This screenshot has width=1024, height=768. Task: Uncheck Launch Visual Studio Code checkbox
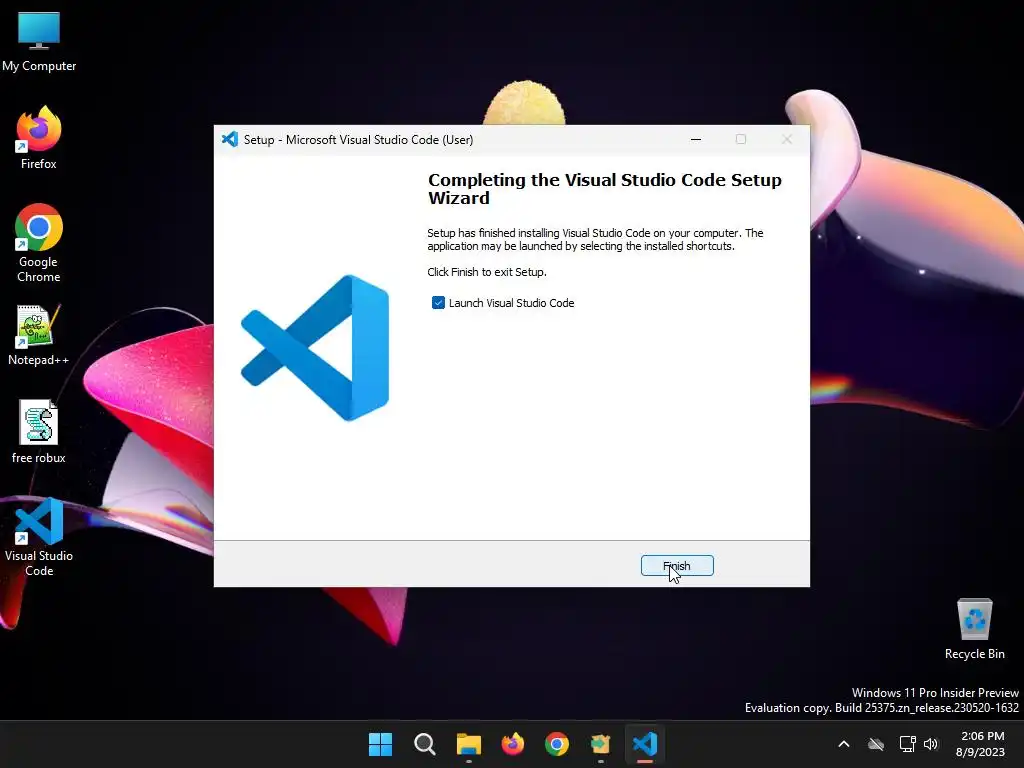click(x=438, y=302)
